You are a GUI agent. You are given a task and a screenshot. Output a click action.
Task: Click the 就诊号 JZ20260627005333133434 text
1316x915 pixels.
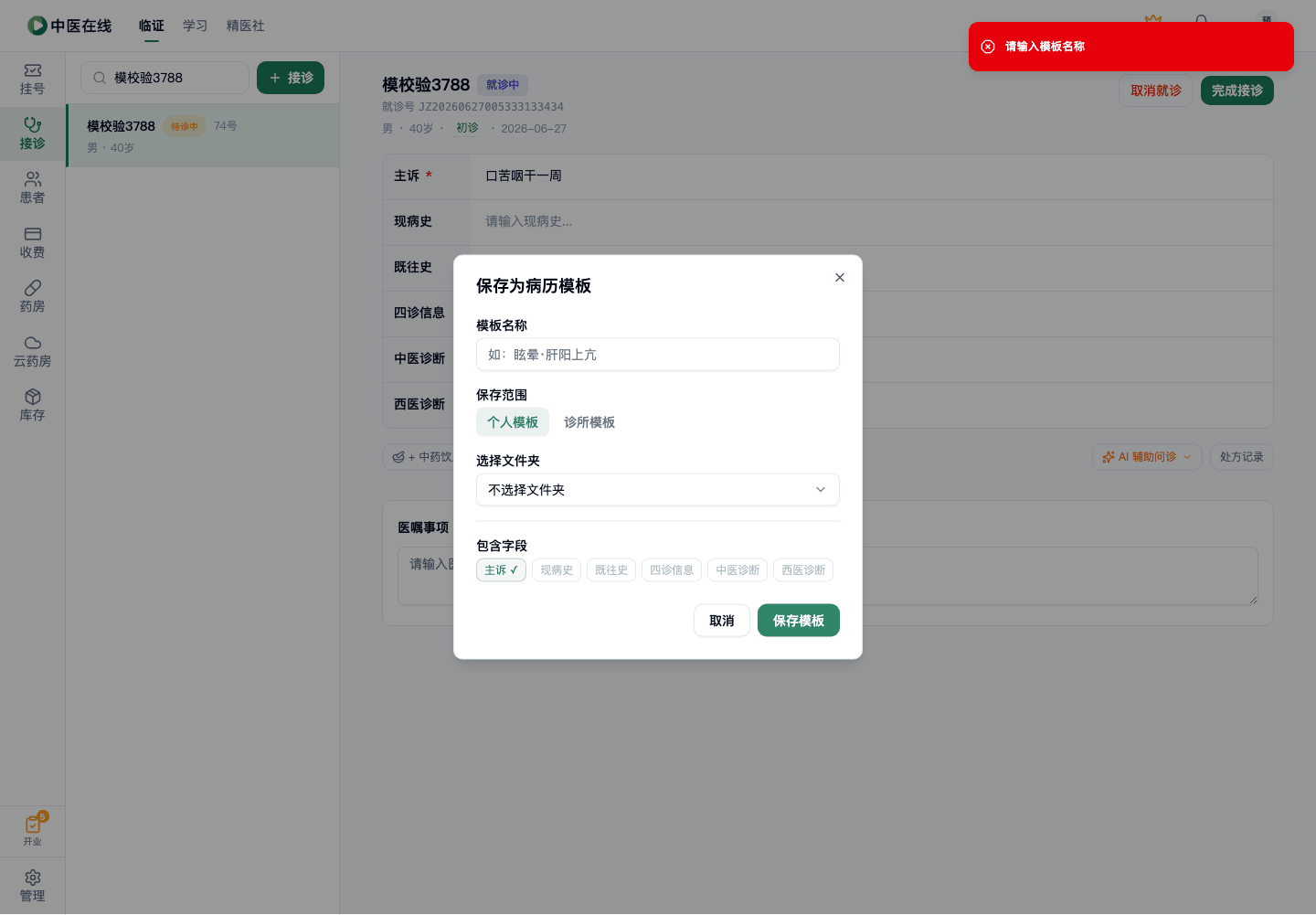point(472,107)
